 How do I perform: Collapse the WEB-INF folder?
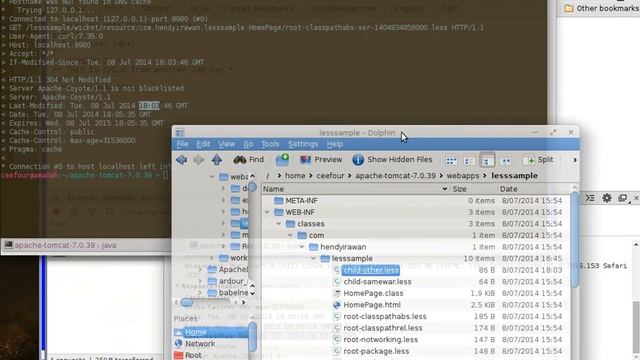point(267,212)
